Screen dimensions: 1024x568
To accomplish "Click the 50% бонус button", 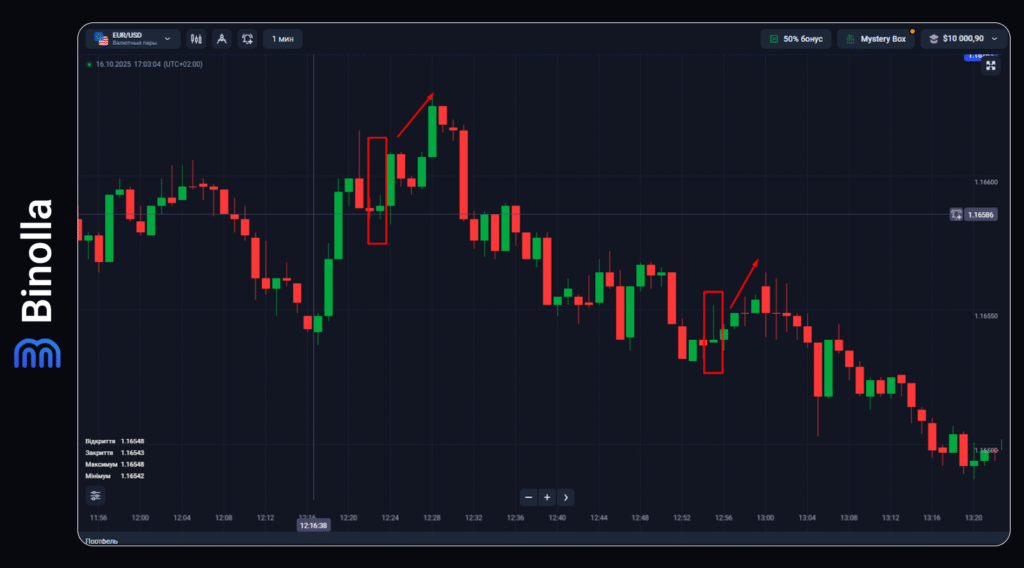I will [x=795, y=39].
